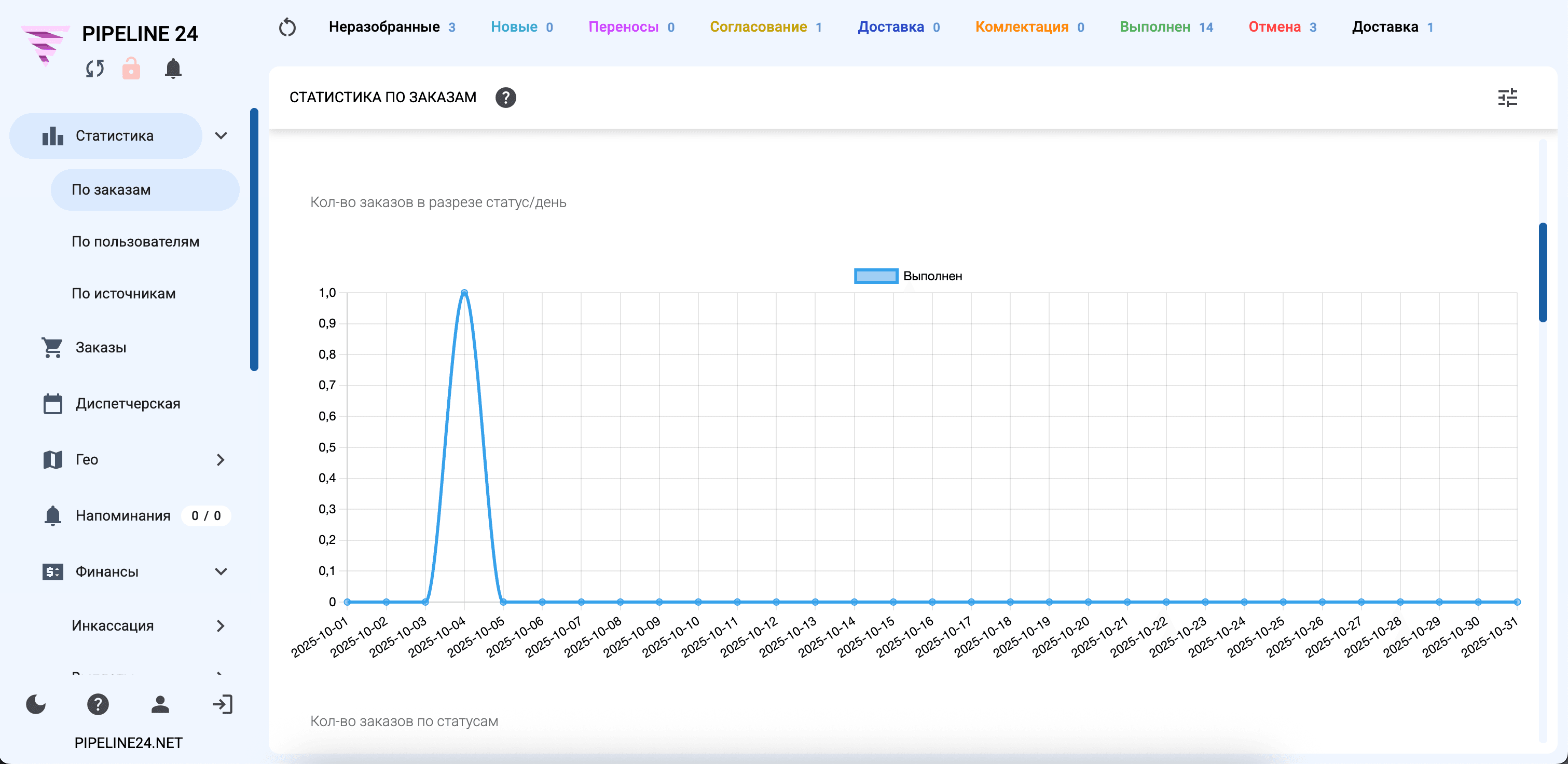Viewport: 1568px width, 764px height.
Task: Toggle the Выполнен legend series
Action: point(907,277)
